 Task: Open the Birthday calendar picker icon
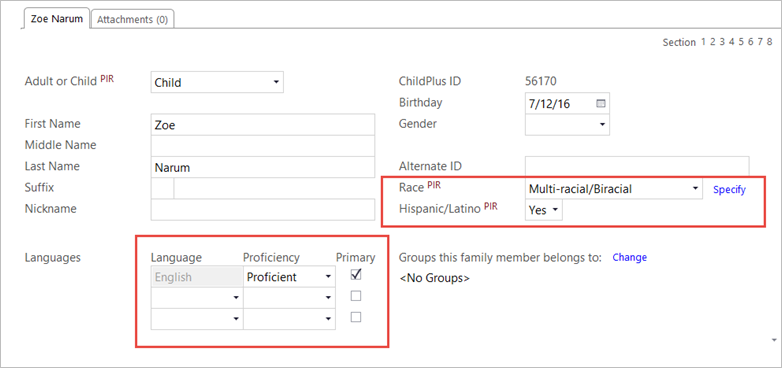click(x=600, y=104)
